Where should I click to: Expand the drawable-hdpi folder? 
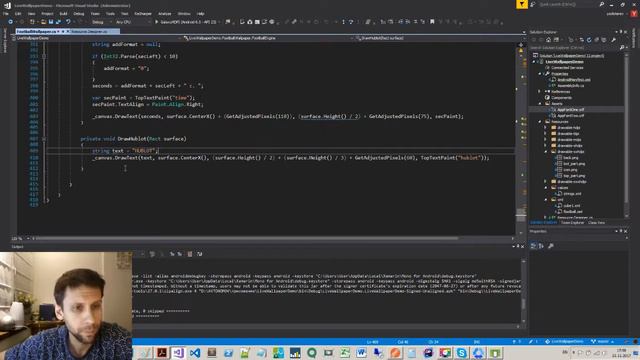546,128
